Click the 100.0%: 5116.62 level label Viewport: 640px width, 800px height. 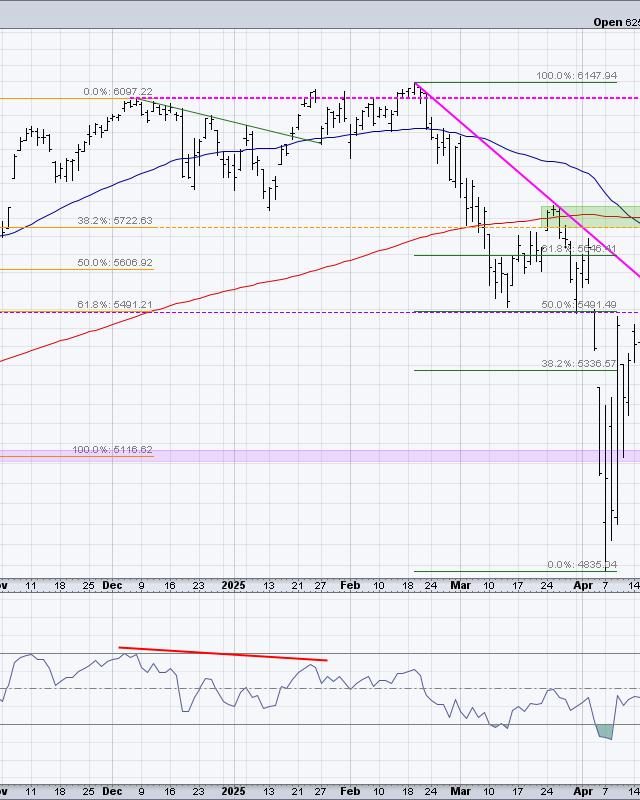112,450
